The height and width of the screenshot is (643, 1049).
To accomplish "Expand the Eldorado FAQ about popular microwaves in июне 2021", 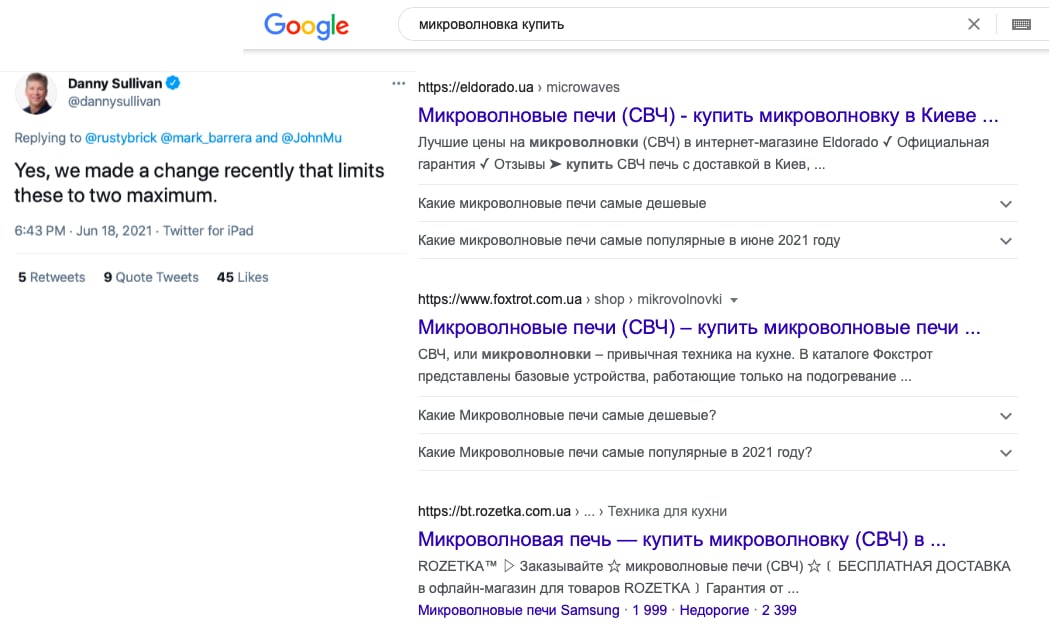I will click(x=717, y=240).
